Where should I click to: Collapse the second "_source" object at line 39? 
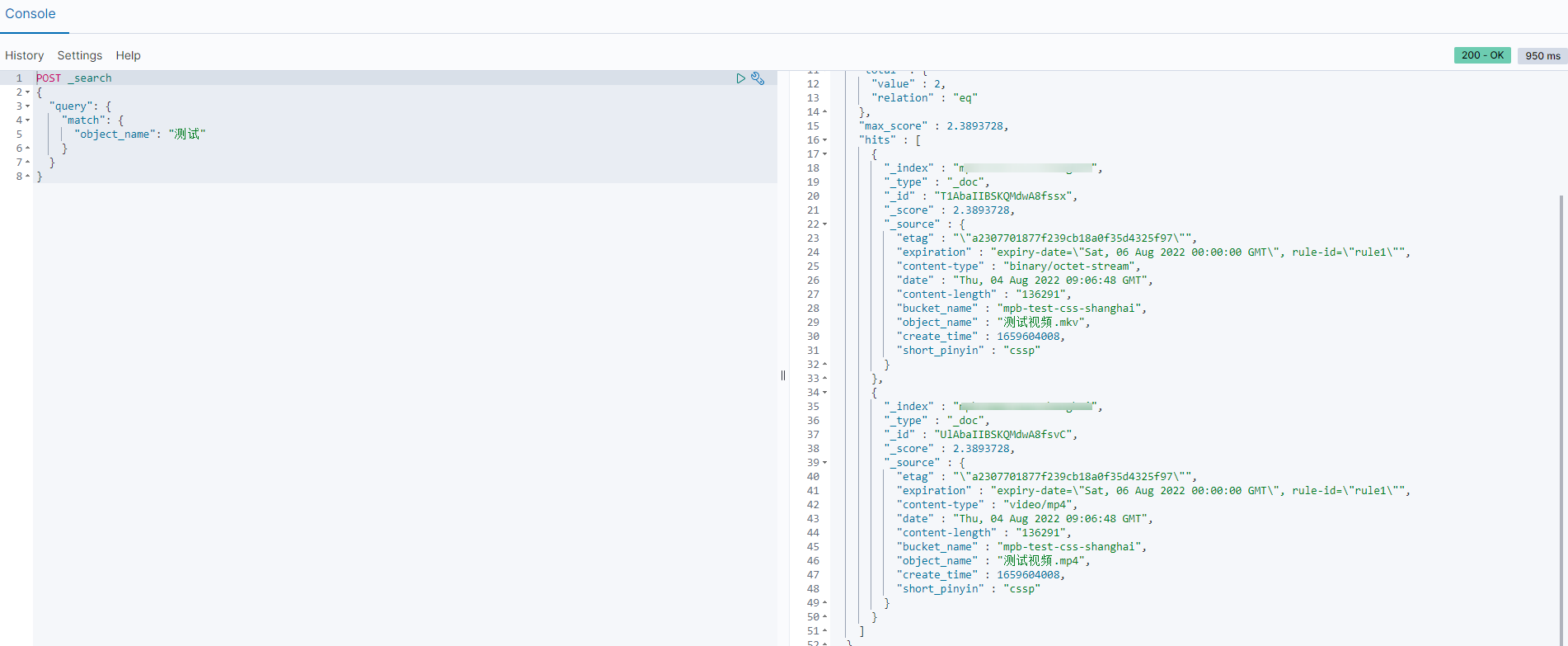(x=824, y=463)
